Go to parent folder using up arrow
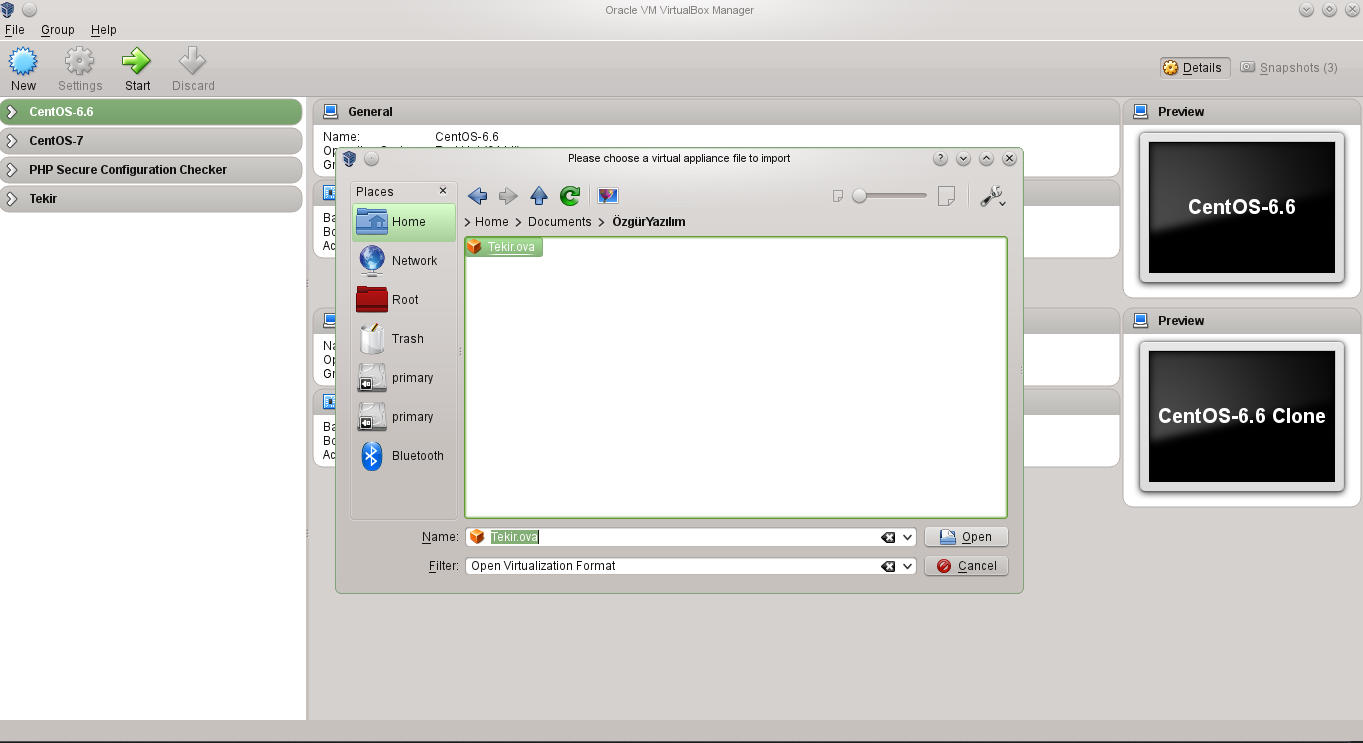This screenshot has width=1363, height=743. [539, 196]
